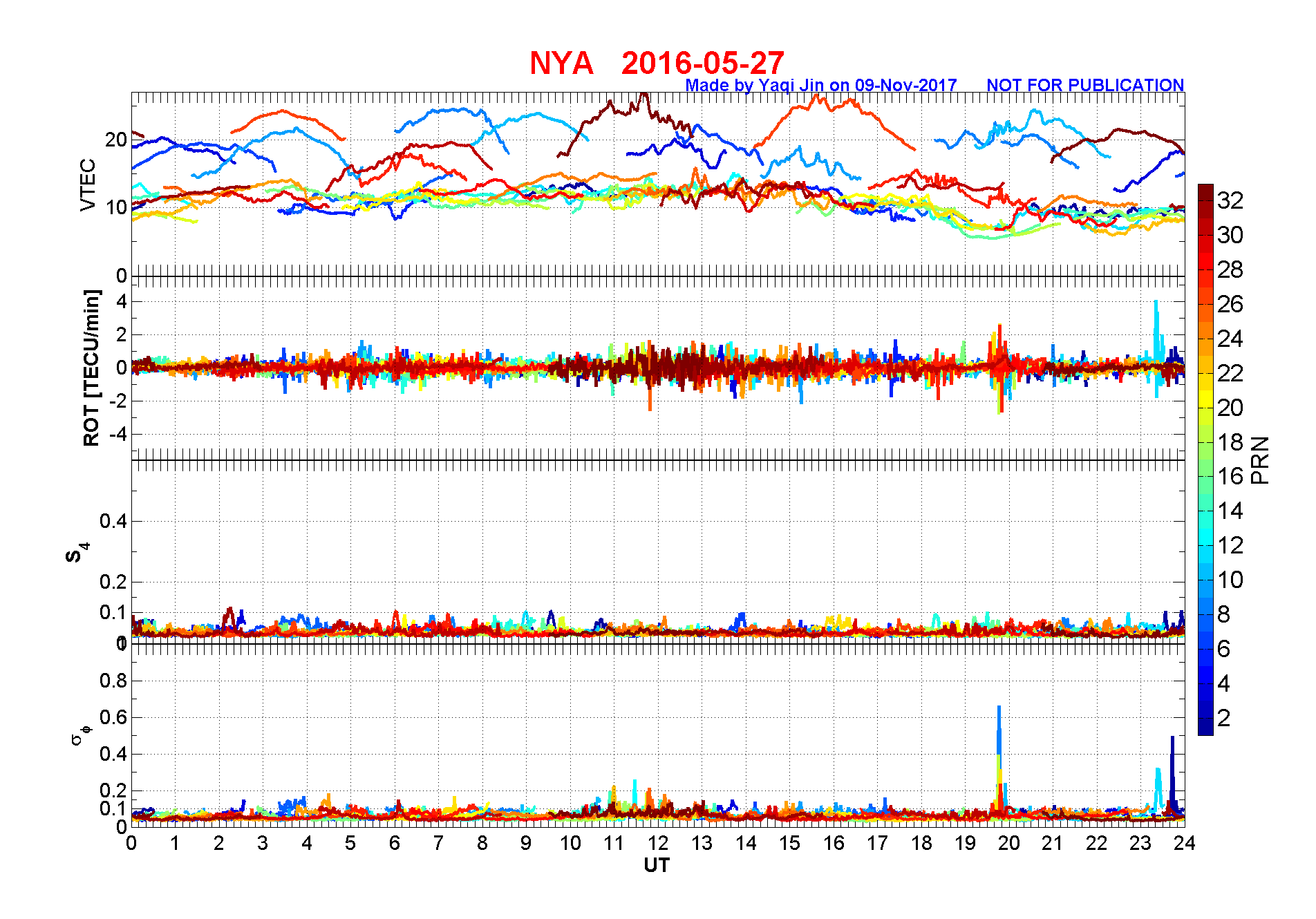Click the UT x-axis label
1316x919 pixels.
click(657, 865)
